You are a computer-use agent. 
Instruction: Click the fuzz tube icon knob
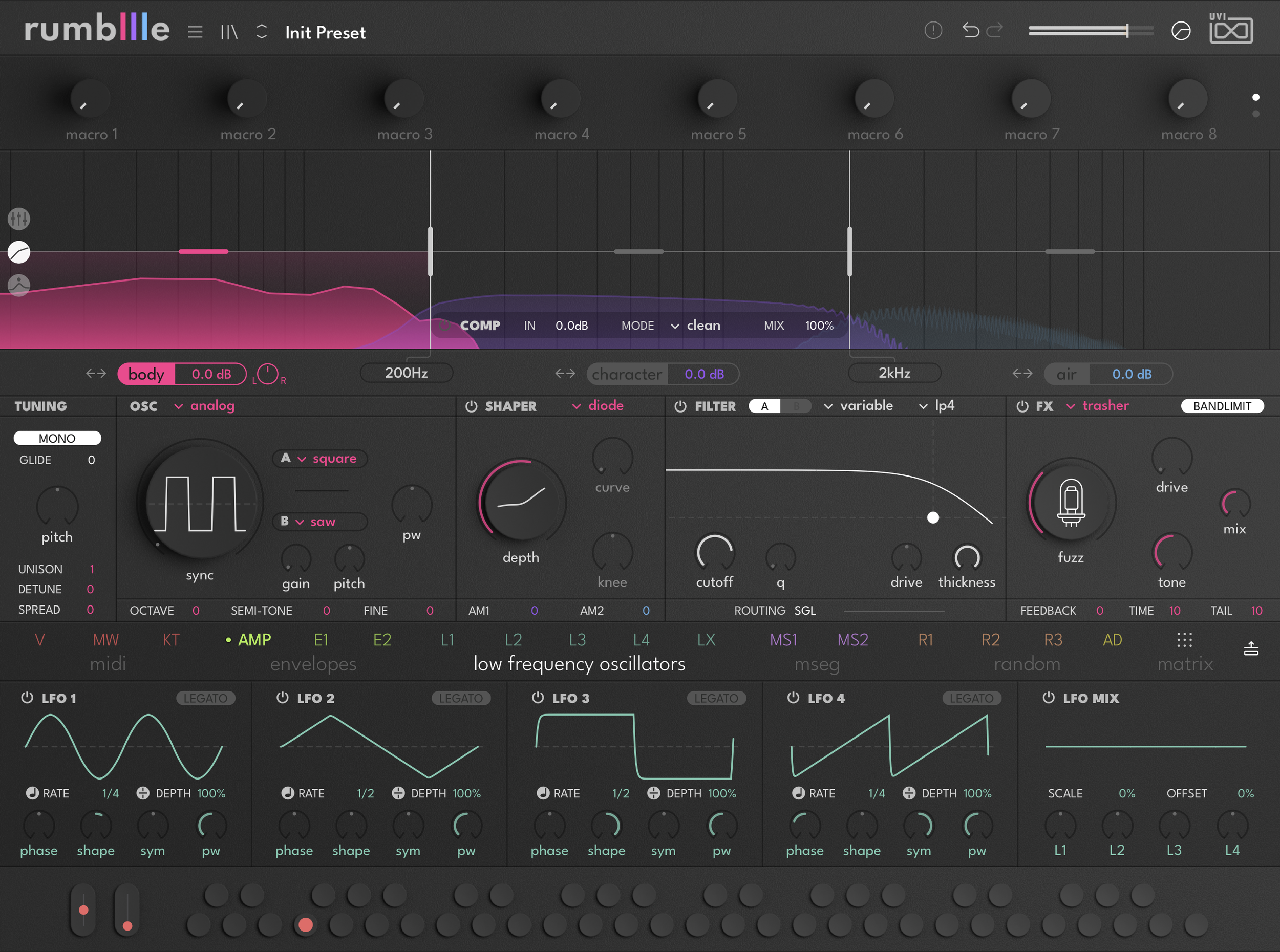(x=1071, y=503)
